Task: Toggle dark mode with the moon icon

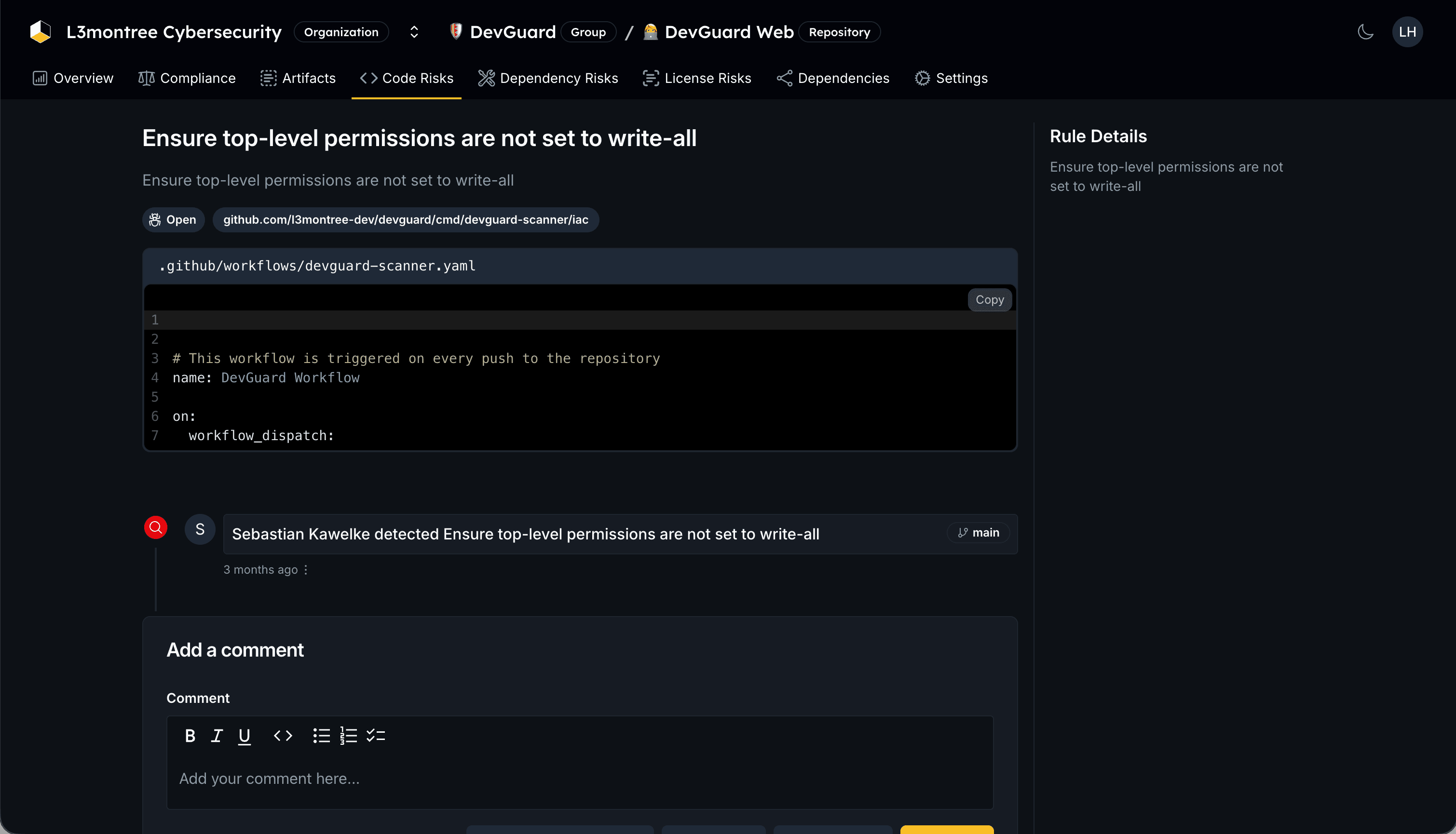Action: click(x=1365, y=31)
